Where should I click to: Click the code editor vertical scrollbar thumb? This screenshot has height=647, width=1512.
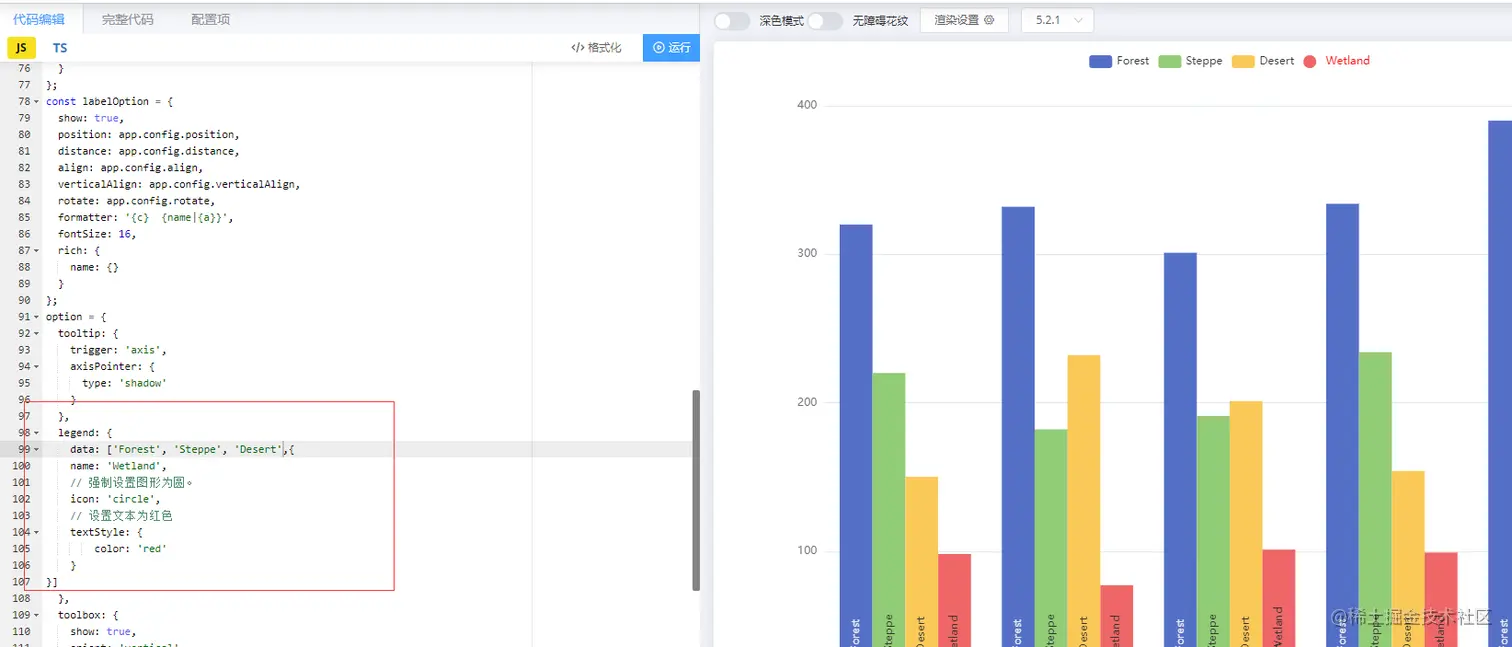(696, 490)
